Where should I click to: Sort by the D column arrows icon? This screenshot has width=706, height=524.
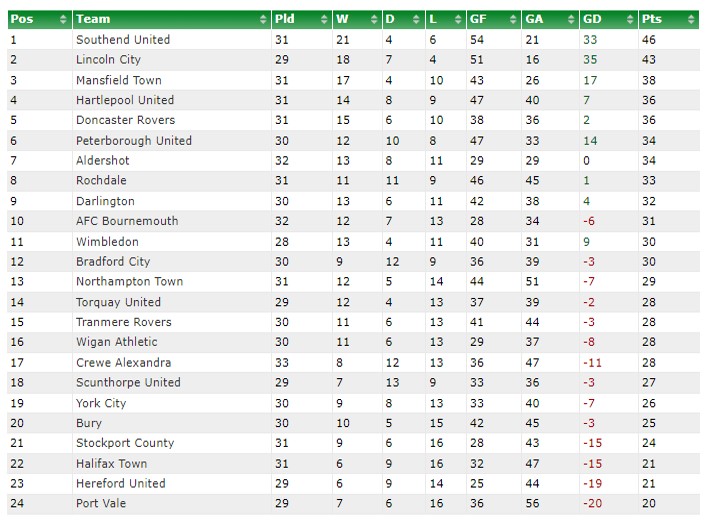point(416,19)
